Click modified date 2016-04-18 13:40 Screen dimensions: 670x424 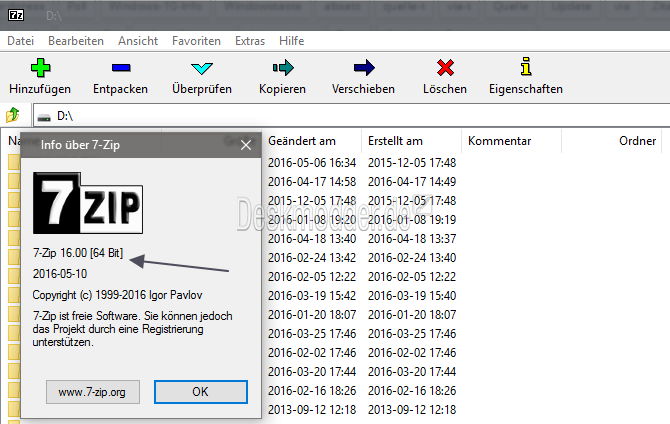pyautogui.click(x=312, y=238)
